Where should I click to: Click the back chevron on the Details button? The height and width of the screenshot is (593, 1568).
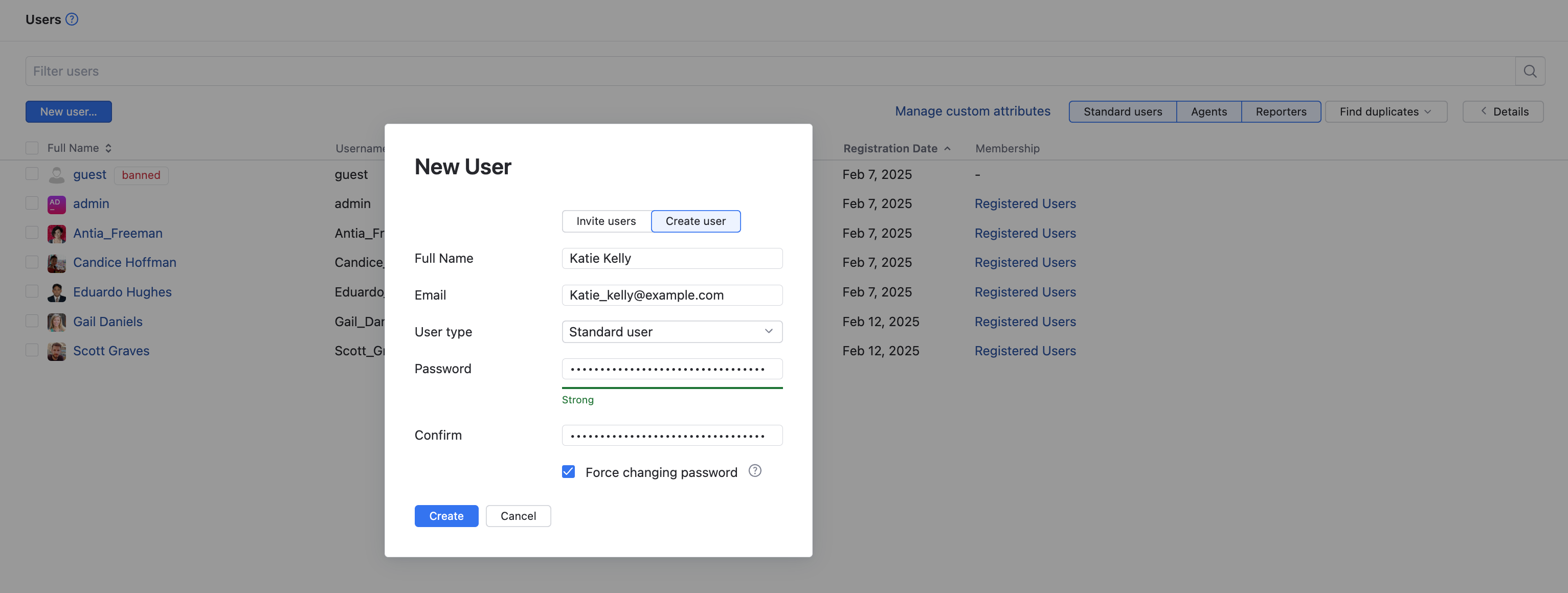pyautogui.click(x=1484, y=111)
